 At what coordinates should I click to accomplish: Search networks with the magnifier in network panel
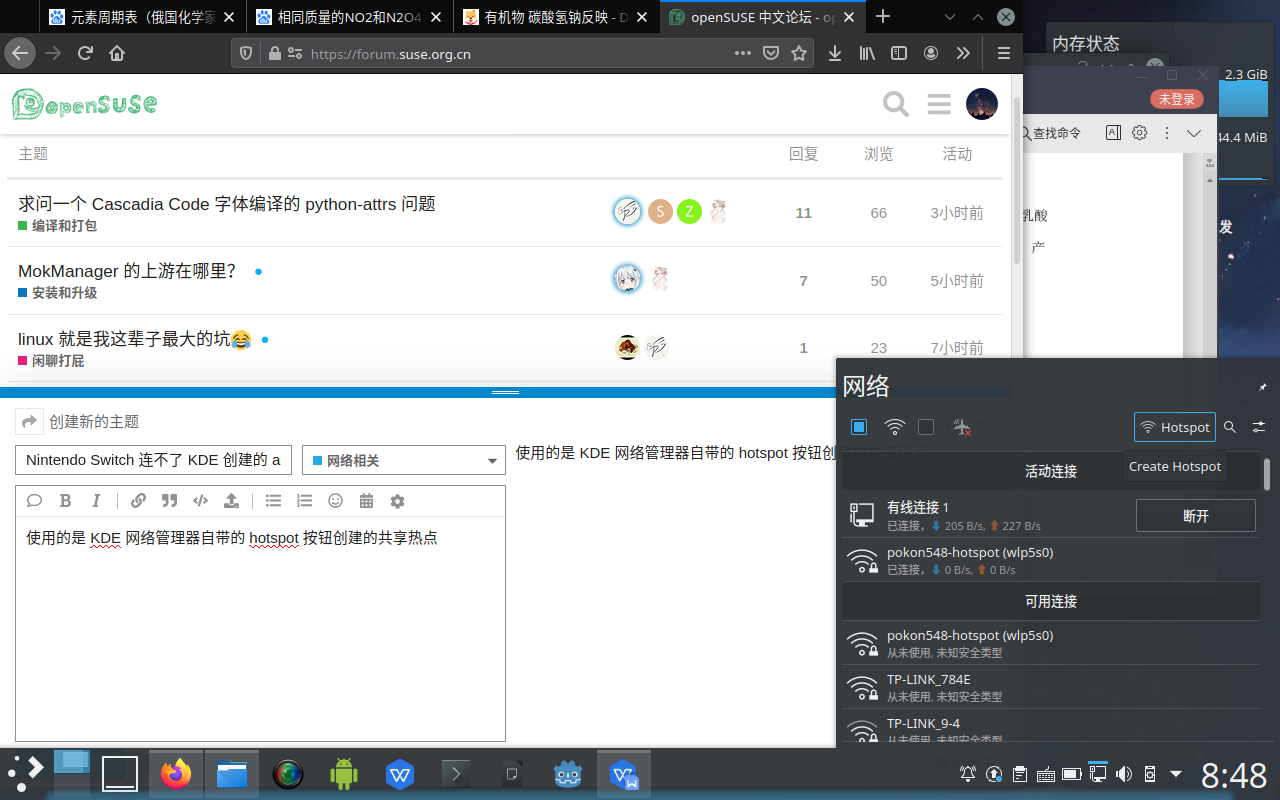[1230, 427]
